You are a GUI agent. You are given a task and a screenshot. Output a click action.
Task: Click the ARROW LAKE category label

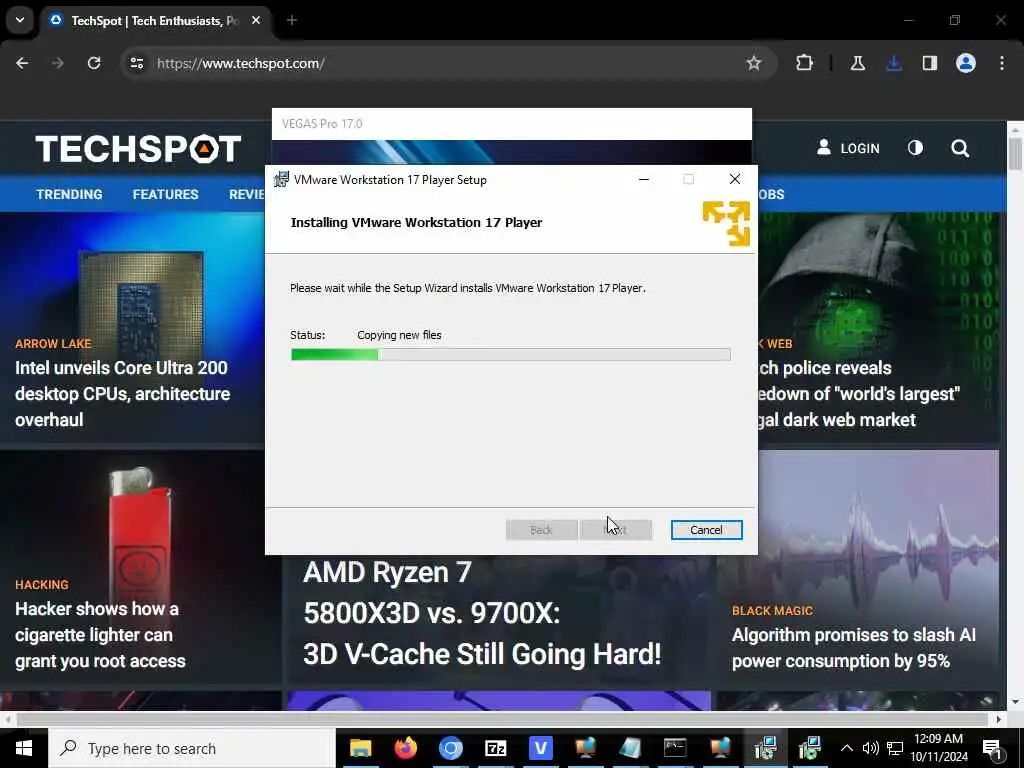click(x=54, y=344)
